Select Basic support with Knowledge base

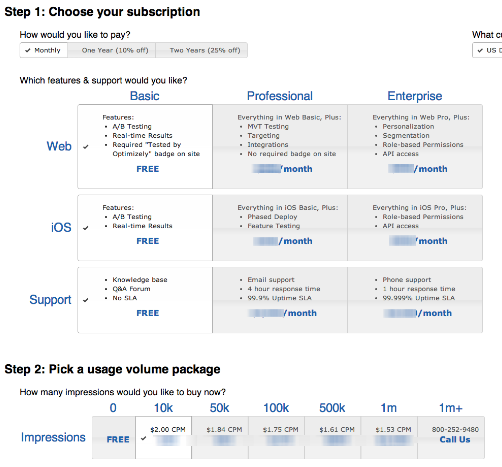coord(145,300)
